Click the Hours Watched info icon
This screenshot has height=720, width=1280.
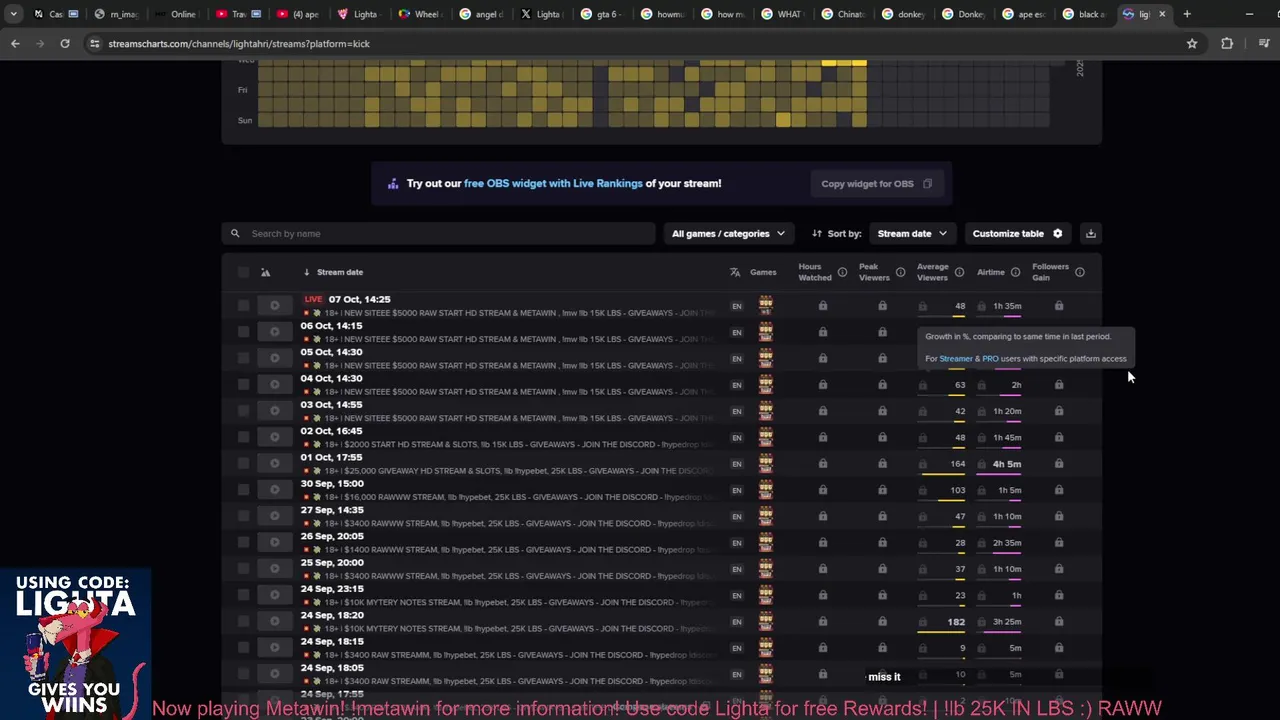coord(842,272)
